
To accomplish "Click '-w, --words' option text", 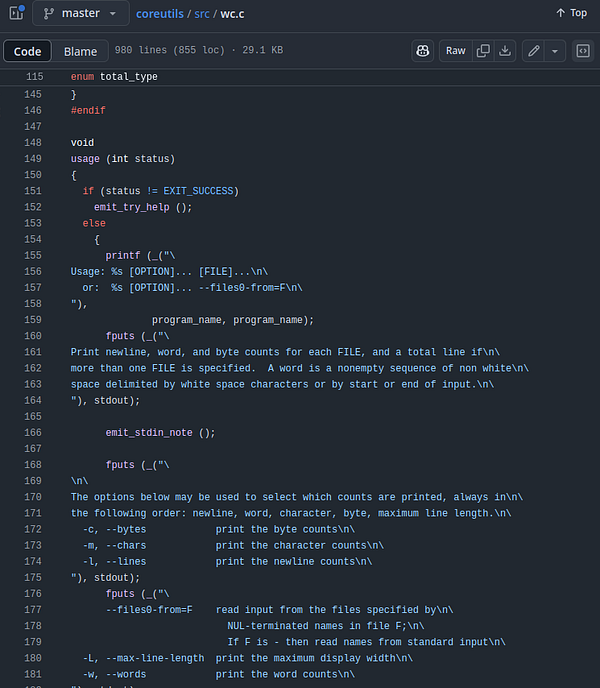I will (114, 674).
